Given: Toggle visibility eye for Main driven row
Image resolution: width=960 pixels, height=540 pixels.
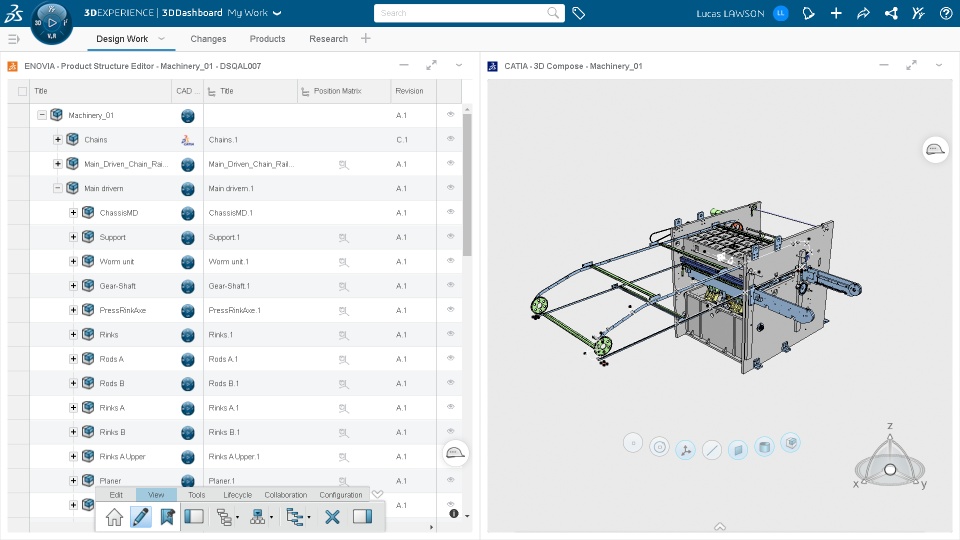Looking at the screenshot, I should point(451,187).
